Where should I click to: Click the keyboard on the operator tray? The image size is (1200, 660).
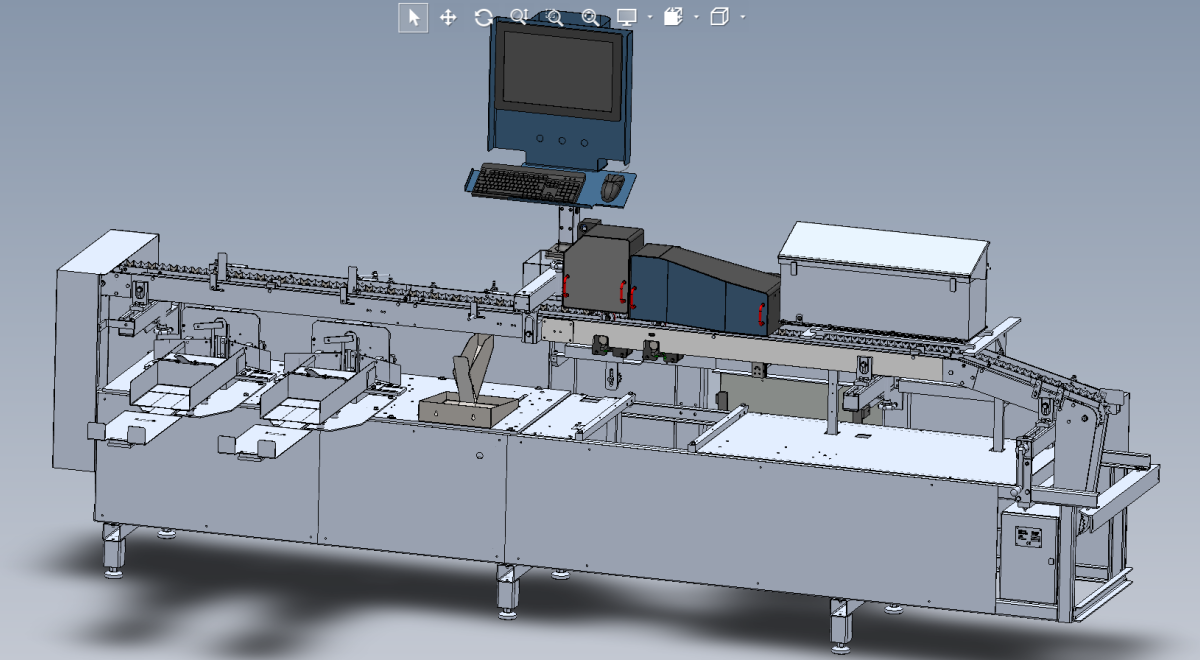tap(528, 183)
